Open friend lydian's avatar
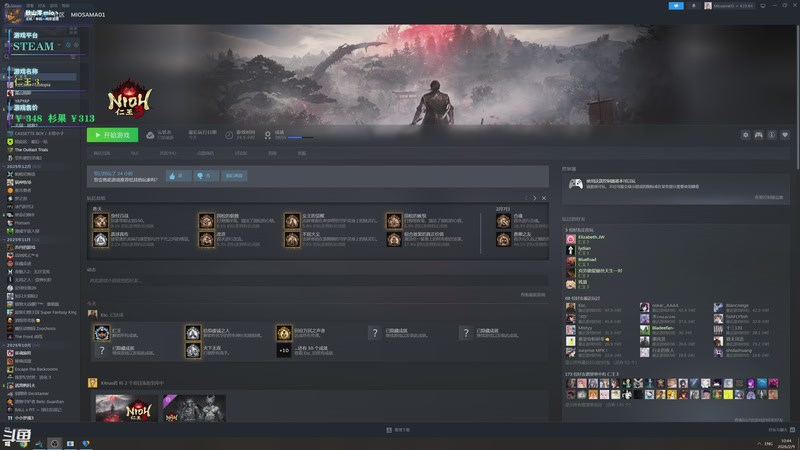800x450 pixels. (x=570, y=250)
